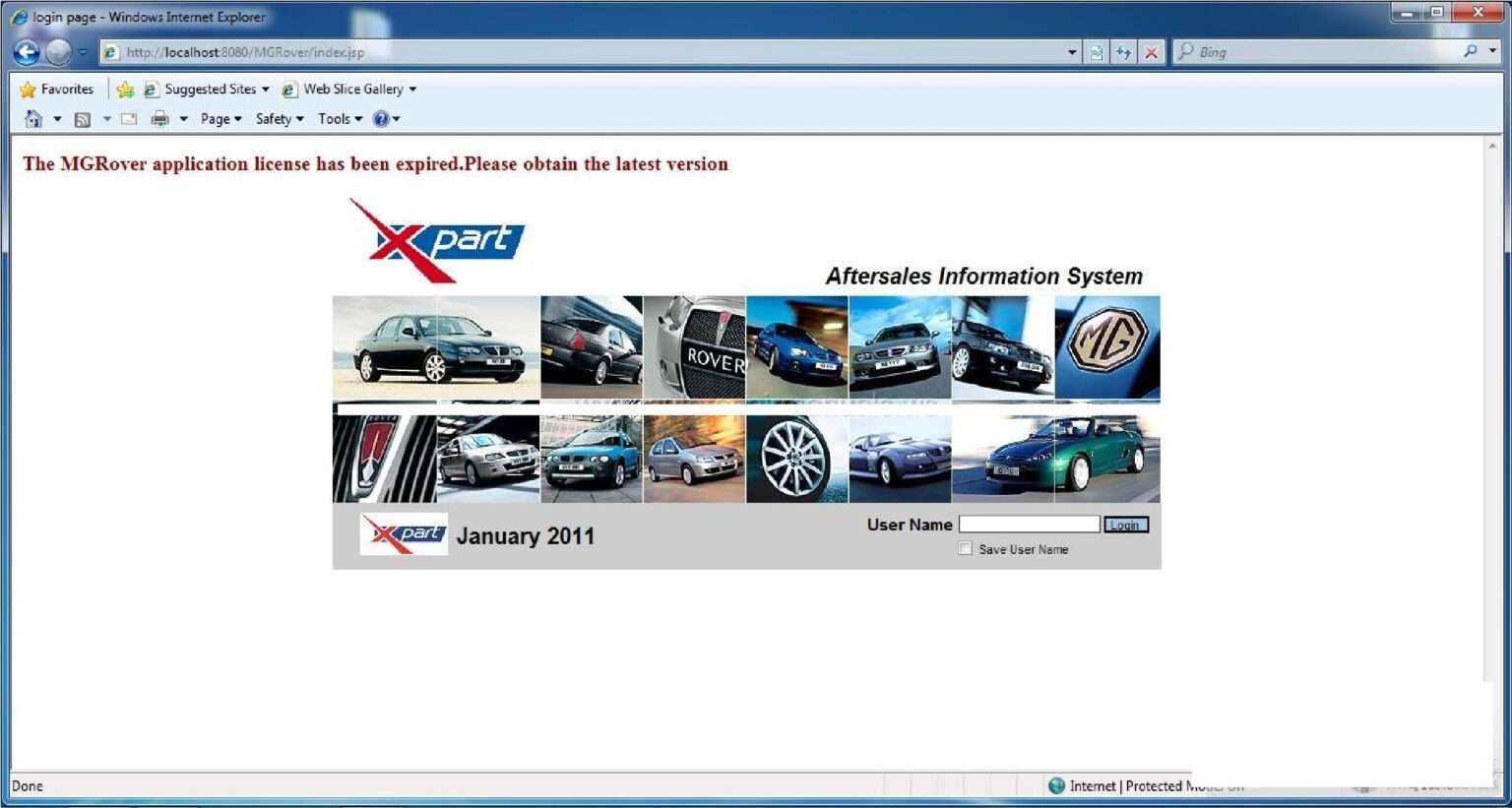Click the Login button
1512x808 pixels.
[x=1125, y=525]
